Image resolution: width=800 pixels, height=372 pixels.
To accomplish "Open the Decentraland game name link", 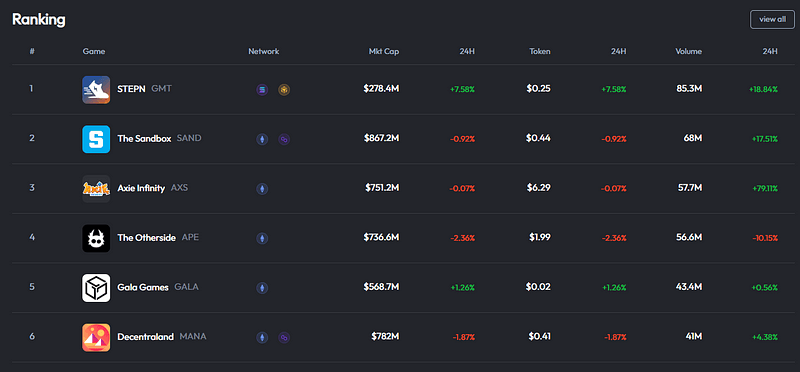I will point(145,337).
